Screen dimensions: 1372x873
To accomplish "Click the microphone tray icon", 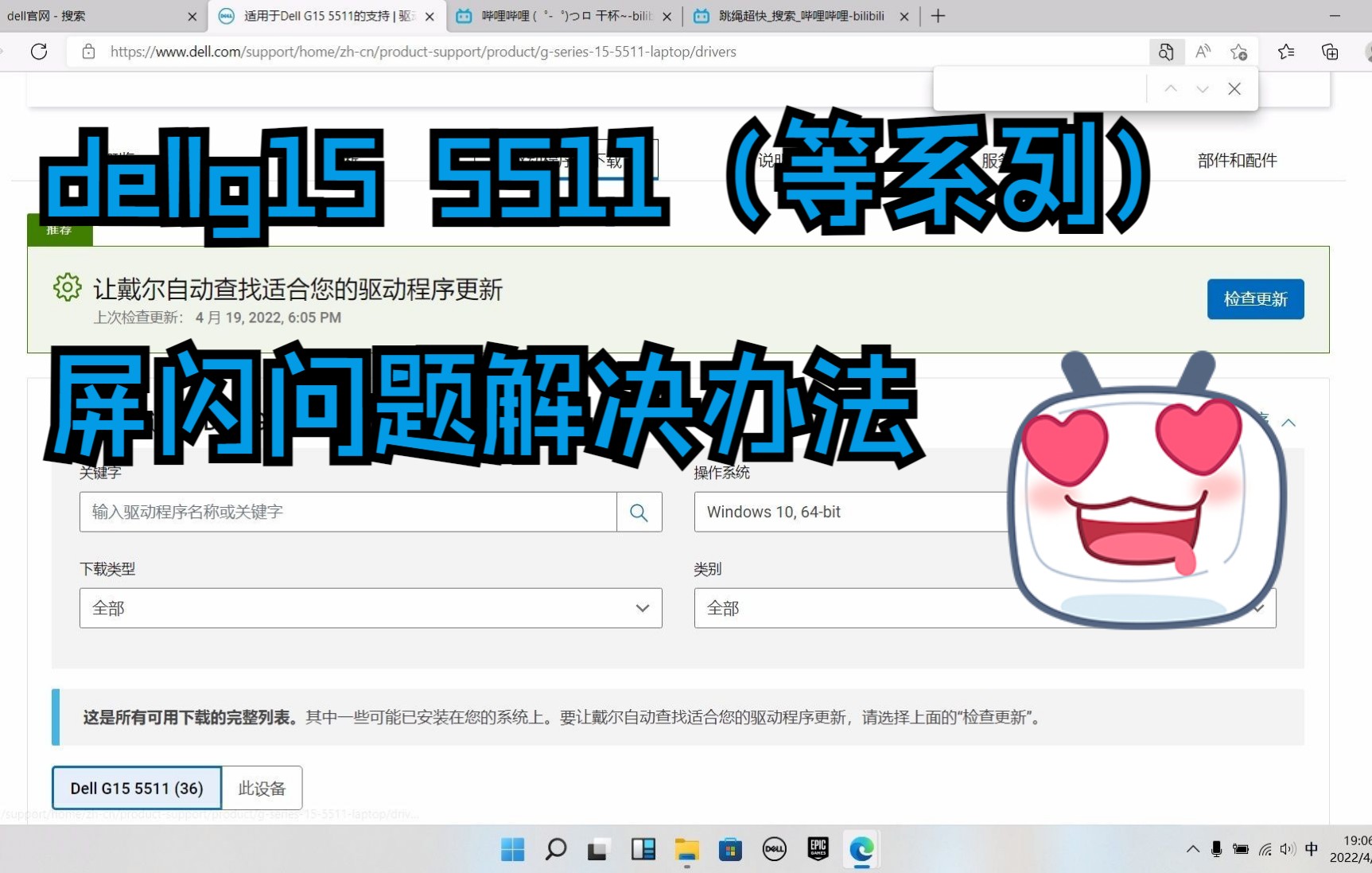I will (x=1216, y=849).
